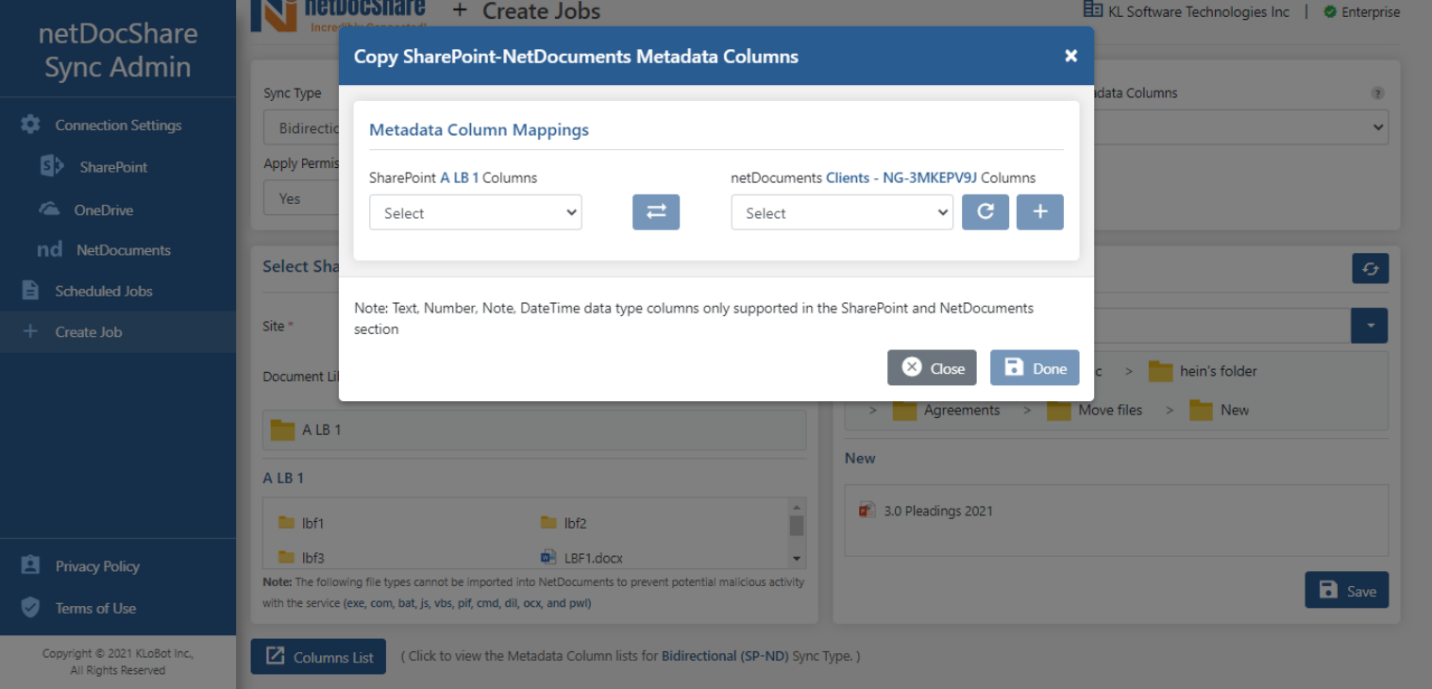Click the Move files folder breadcrumb
This screenshot has width=1432, height=689.
point(1095,410)
